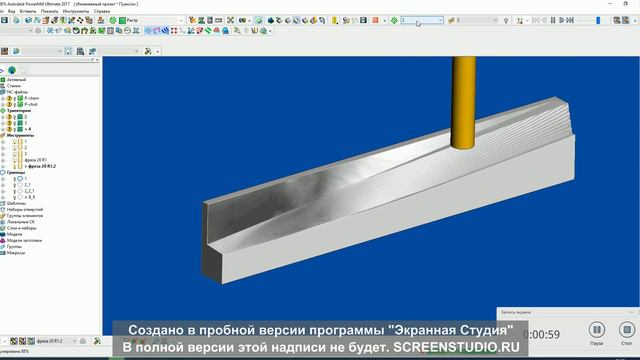Select the Шаблоны tree item
The image size is (640, 360).
(x=16, y=203)
